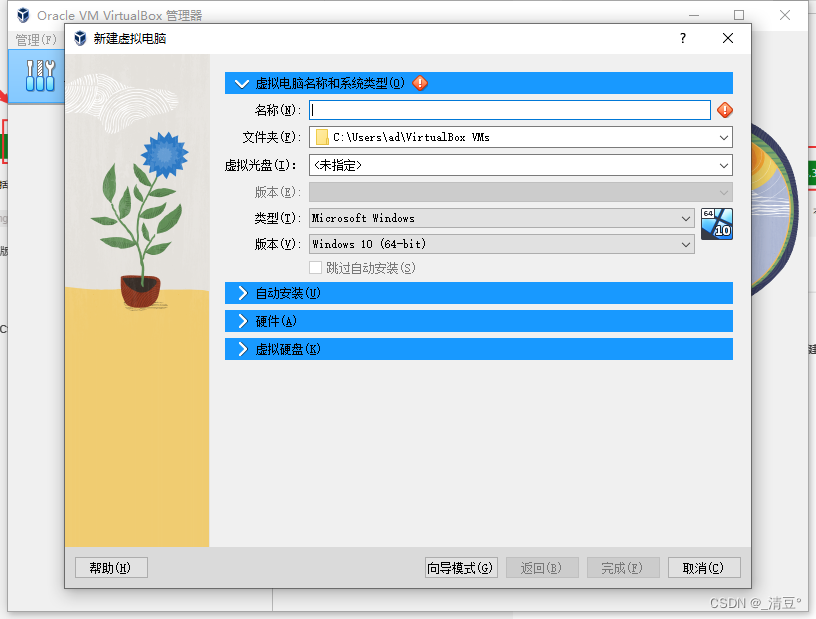Viewport: 816px width, 619px height.
Task: Toggle the 跳过自动安装 checkbox
Action: [315, 268]
